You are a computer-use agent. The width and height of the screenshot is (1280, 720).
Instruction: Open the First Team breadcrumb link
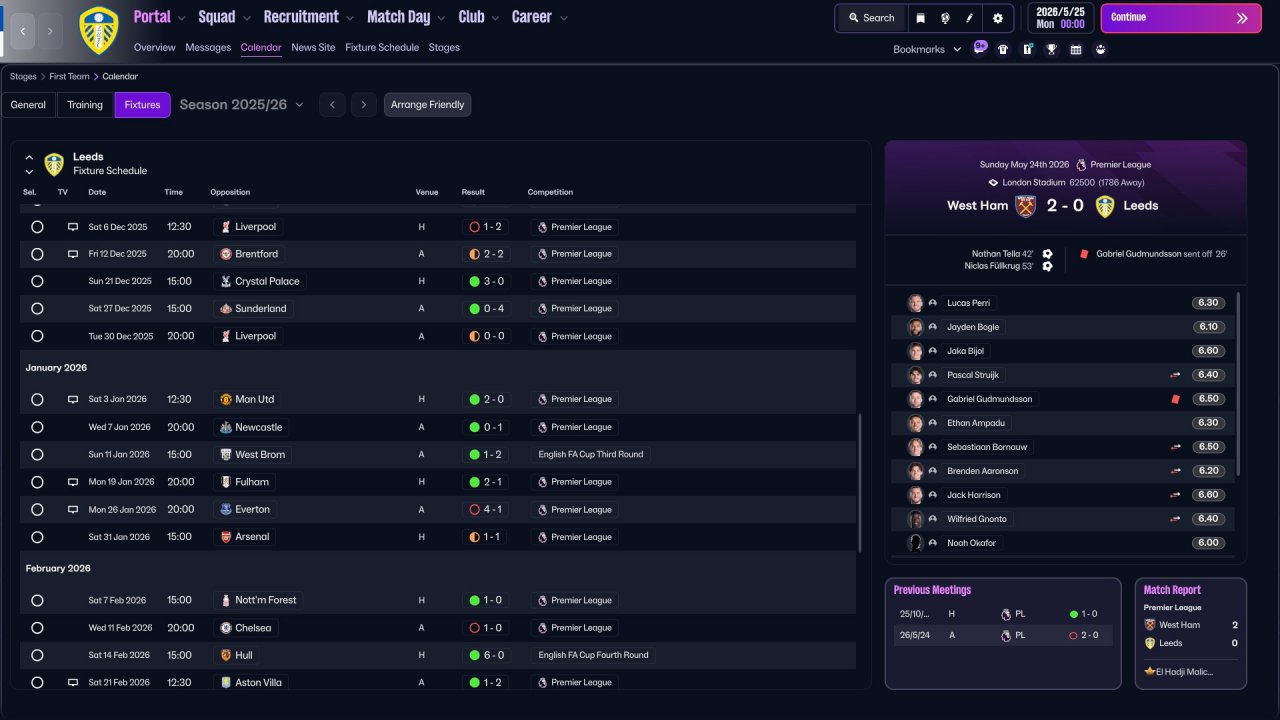point(69,76)
